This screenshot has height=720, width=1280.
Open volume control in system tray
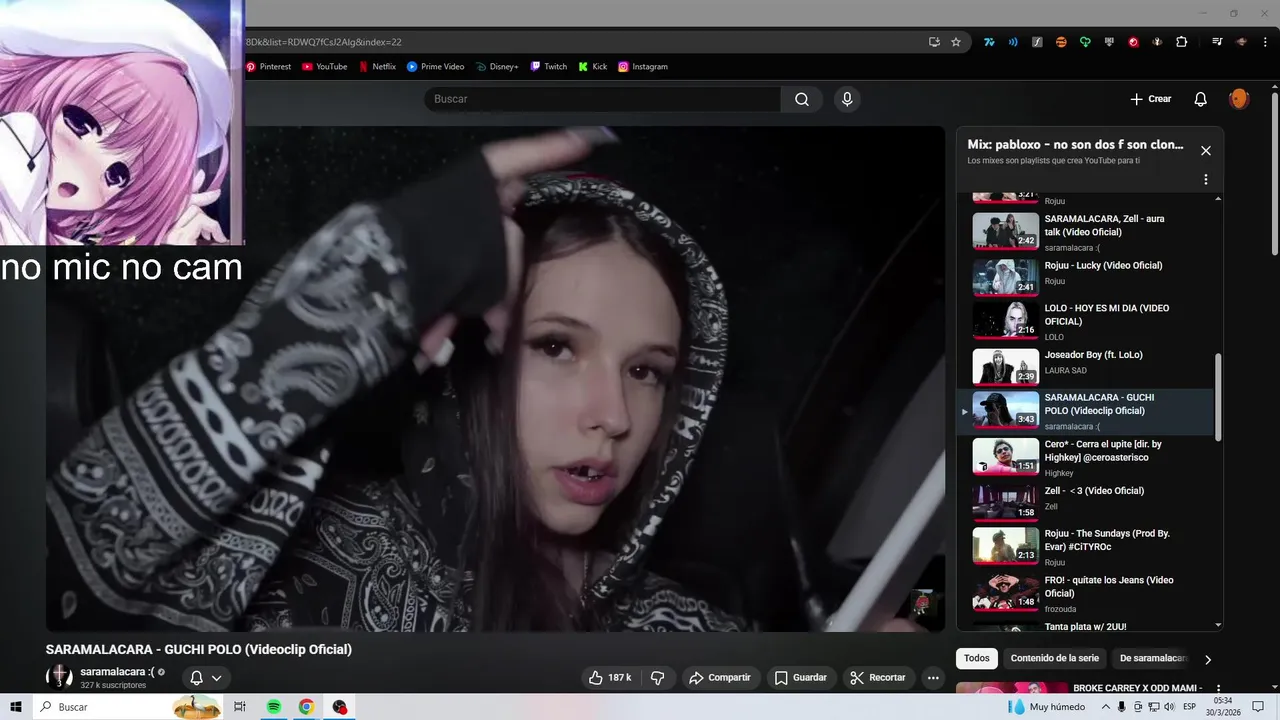click(1169, 707)
